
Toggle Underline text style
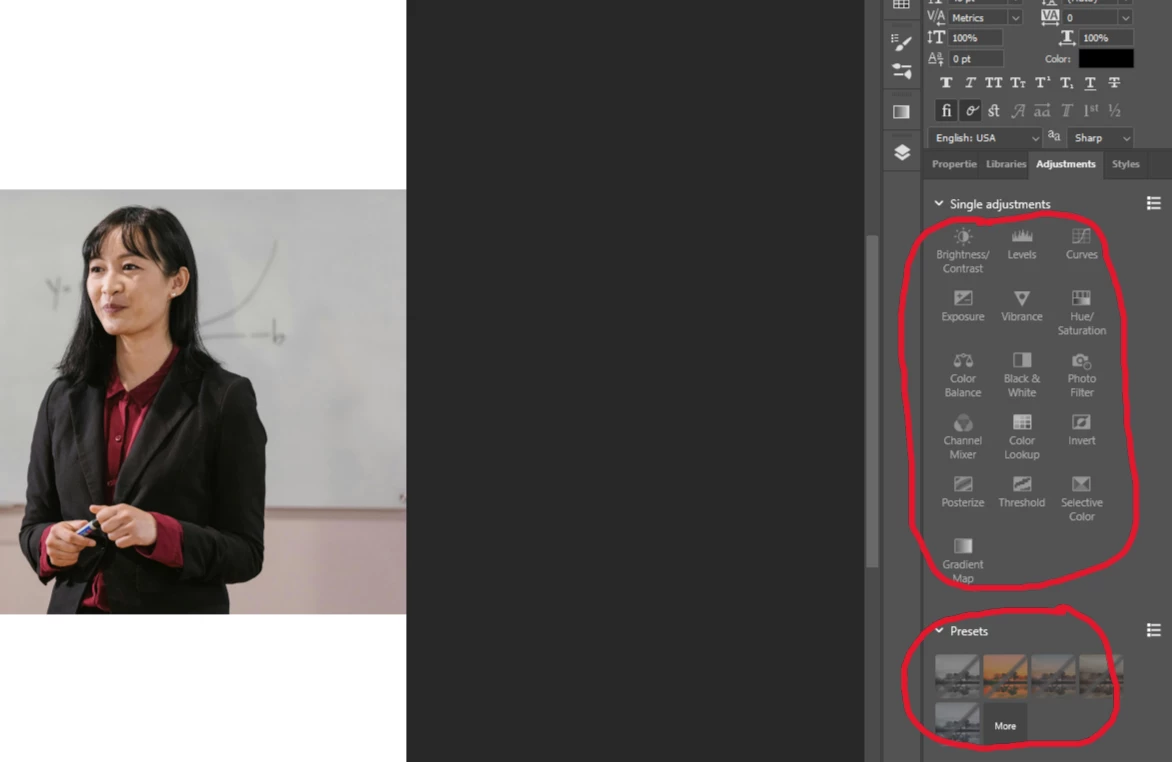(1091, 83)
